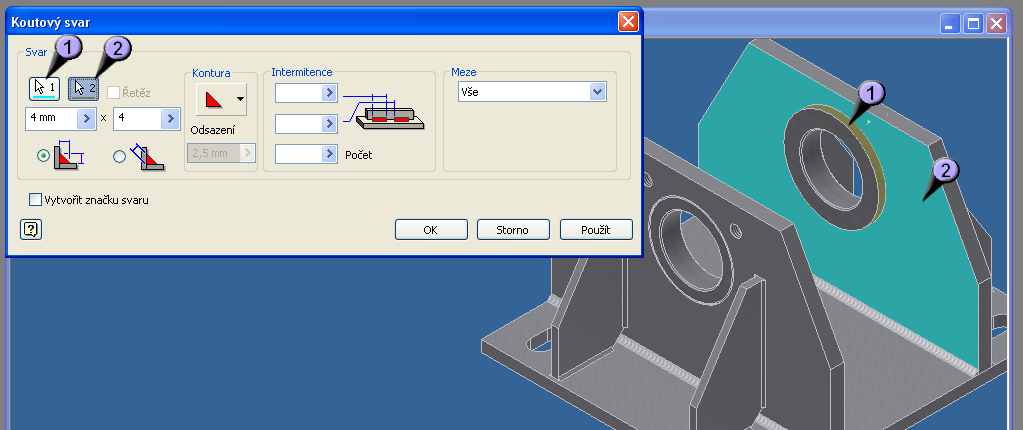Click the OK button
Image resolution: width=1023 pixels, height=430 pixels.
[x=431, y=230]
